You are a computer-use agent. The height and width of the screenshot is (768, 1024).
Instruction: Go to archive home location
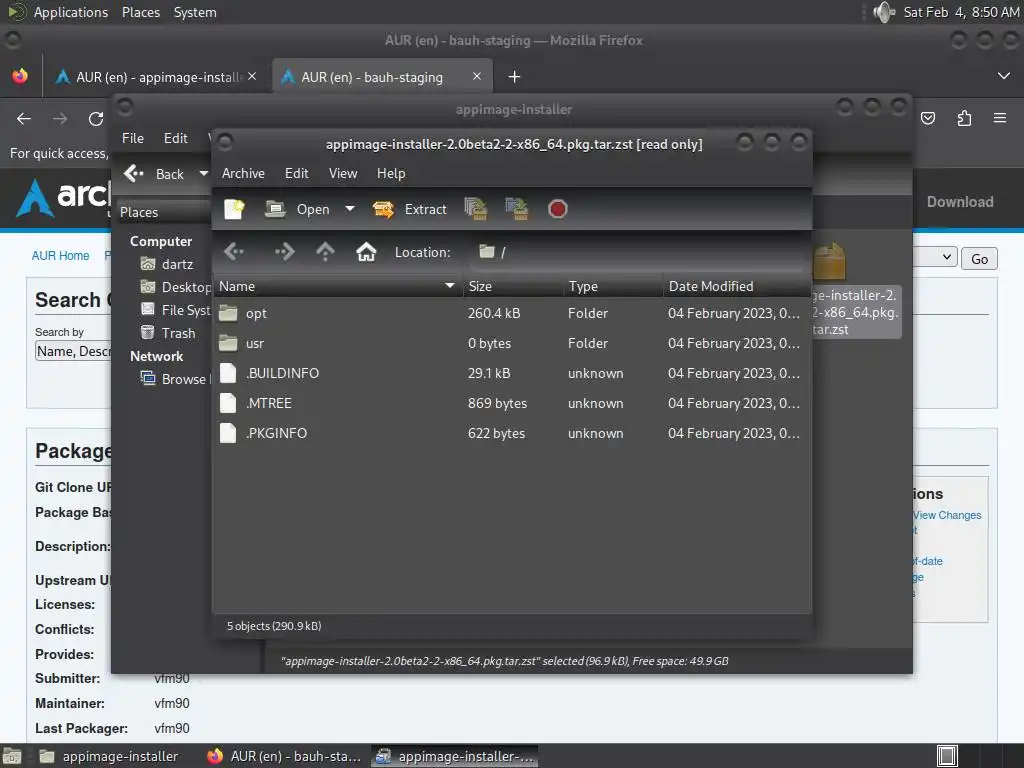point(366,251)
